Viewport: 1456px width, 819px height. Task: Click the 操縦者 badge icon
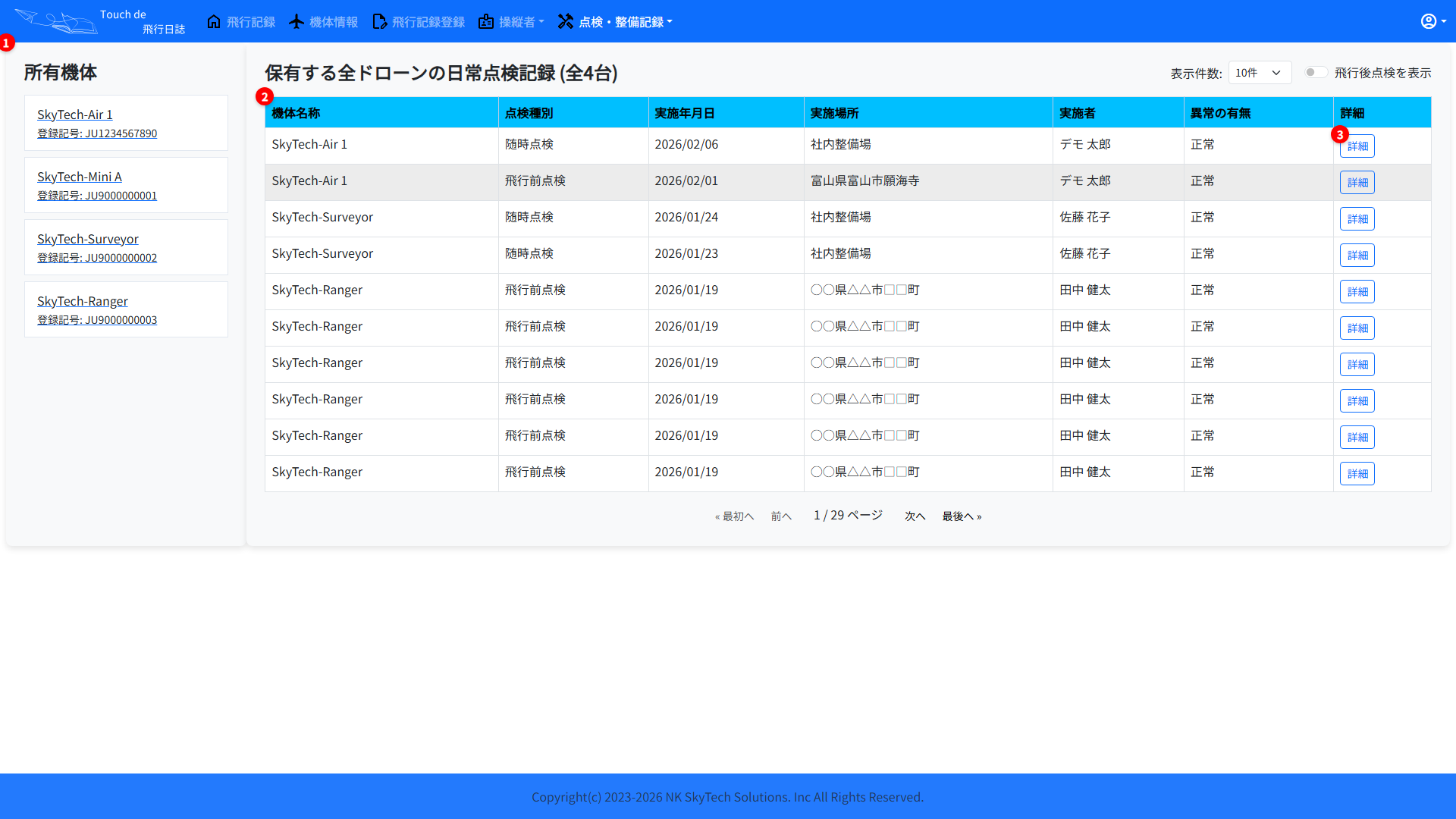(486, 21)
